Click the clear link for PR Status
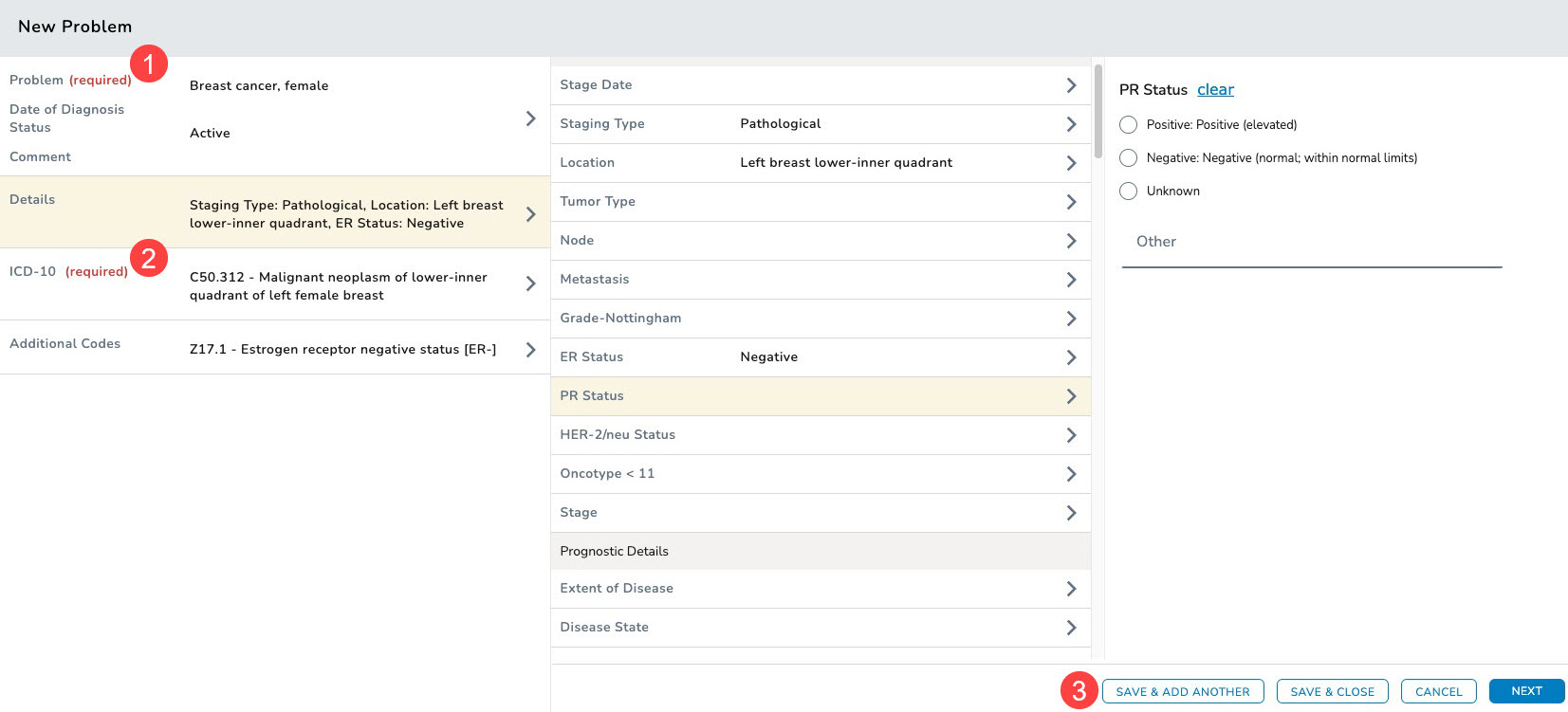Viewport: 1568px width, 712px height. pyautogui.click(x=1215, y=90)
